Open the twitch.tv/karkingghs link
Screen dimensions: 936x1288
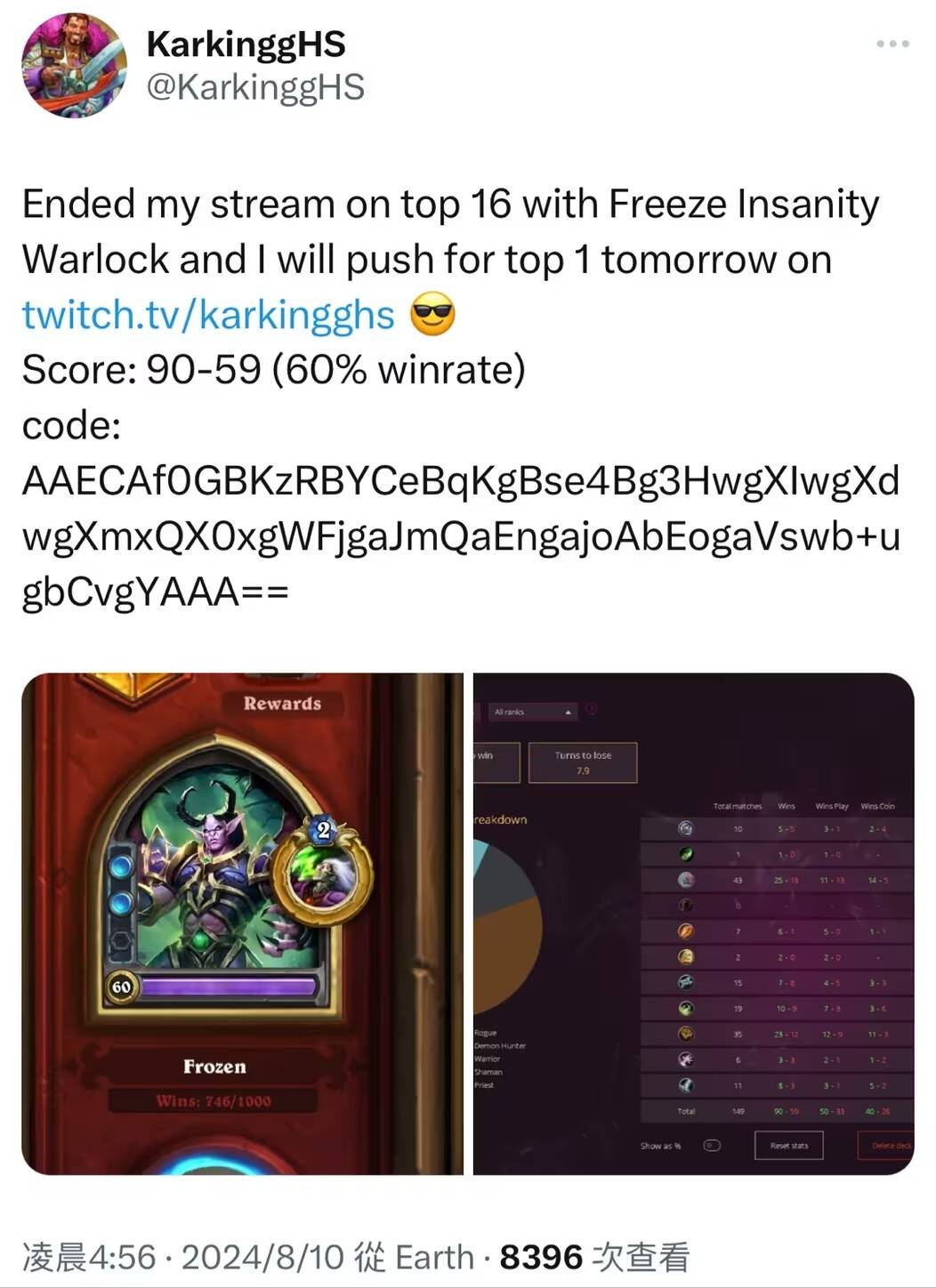click(208, 315)
